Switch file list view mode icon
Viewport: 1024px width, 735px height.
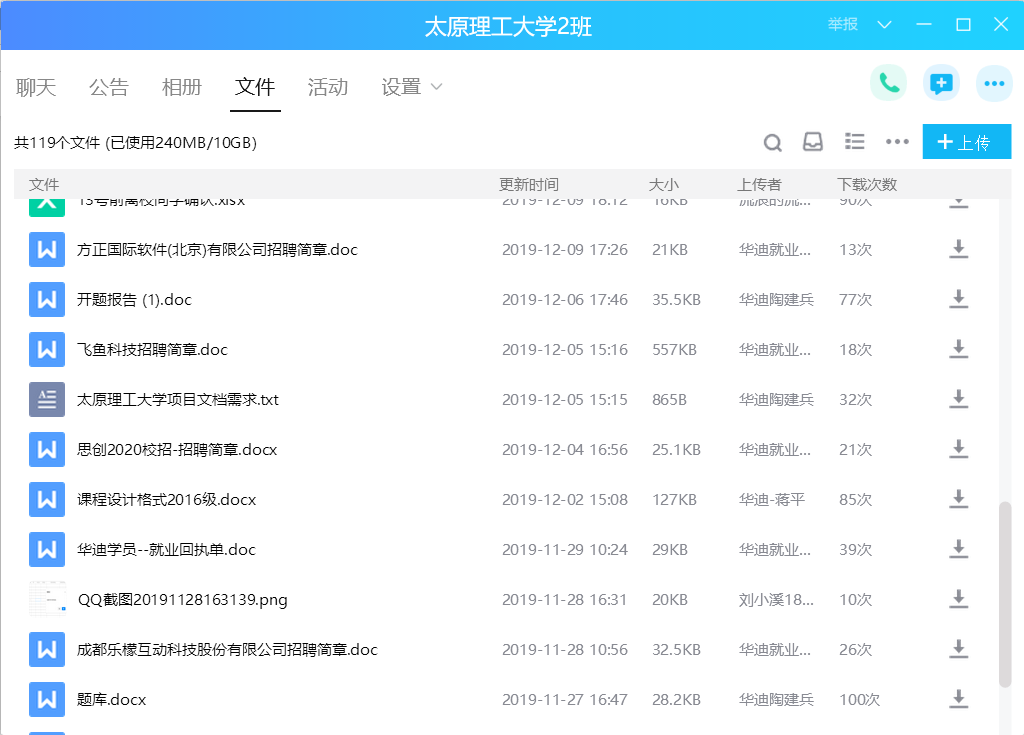coord(855,142)
